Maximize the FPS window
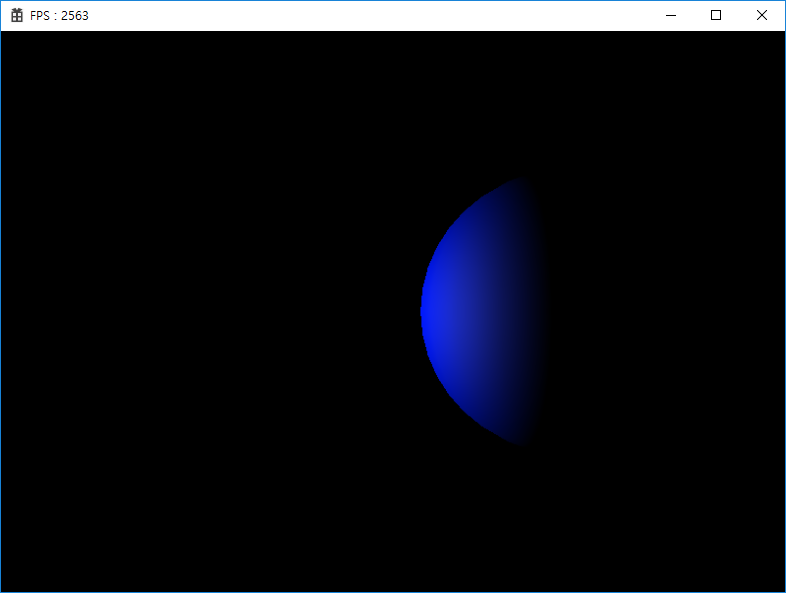This screenshot has width=786, height=593. [x=716, y=16]
